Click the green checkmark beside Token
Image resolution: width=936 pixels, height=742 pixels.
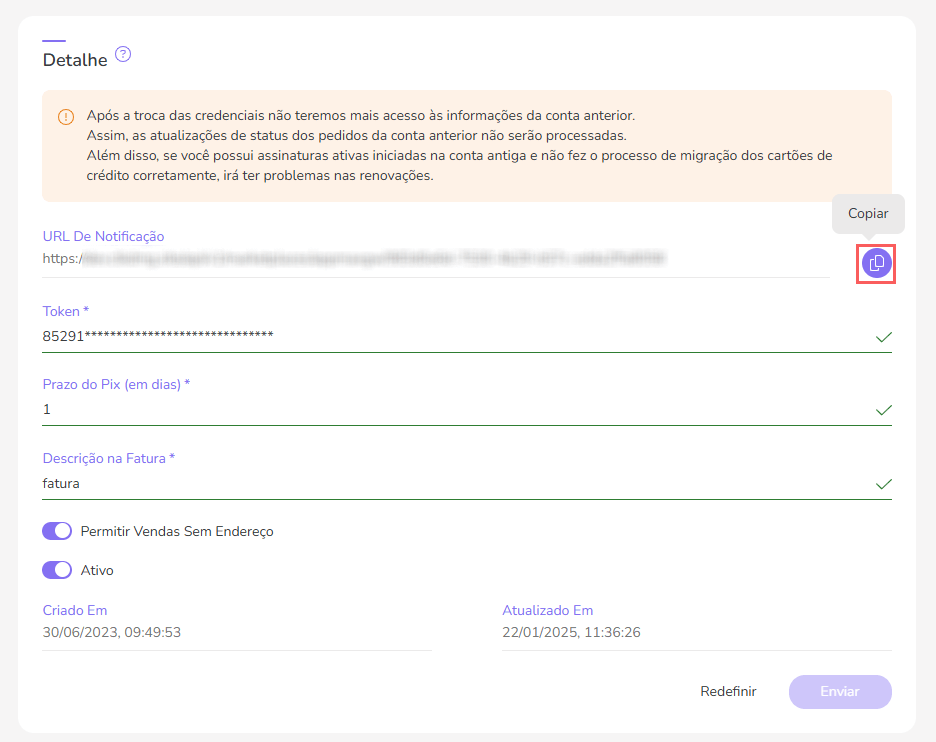[883, 338]
